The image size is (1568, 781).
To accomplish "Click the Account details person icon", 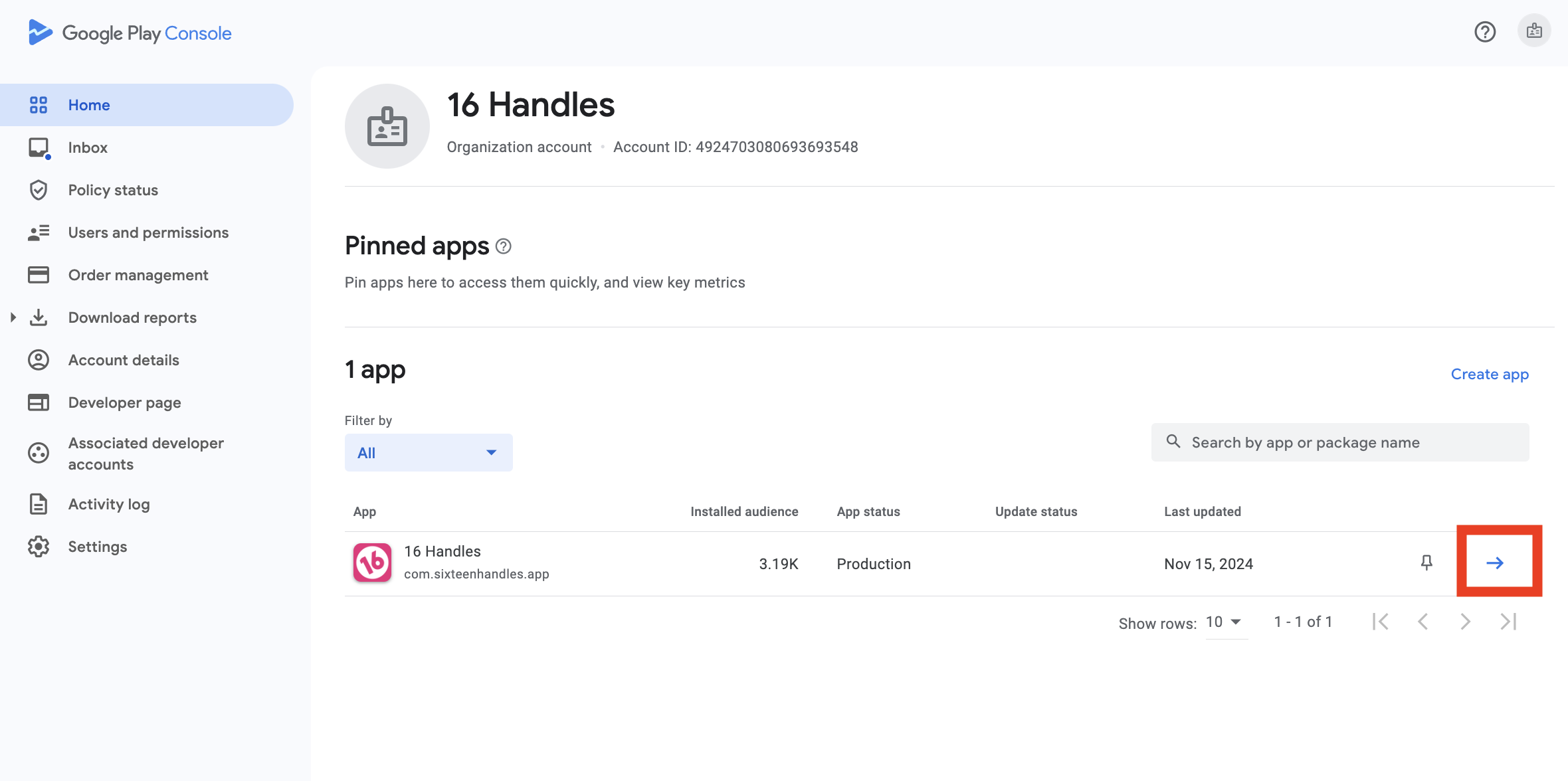I will coord(39,360).
